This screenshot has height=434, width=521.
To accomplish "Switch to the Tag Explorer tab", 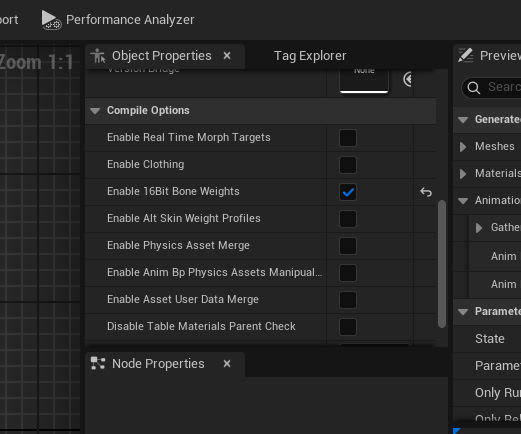I will tap(310, 56).
